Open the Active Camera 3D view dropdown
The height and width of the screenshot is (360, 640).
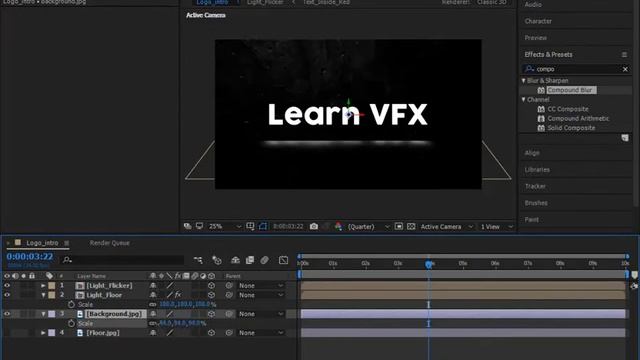(447, 226)
